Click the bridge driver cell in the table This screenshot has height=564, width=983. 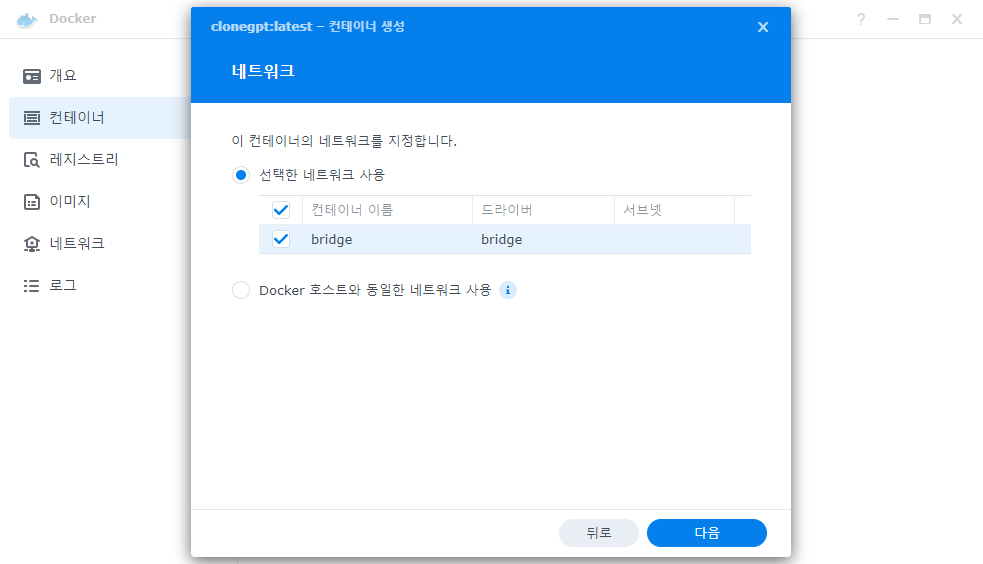coord(502,240)
